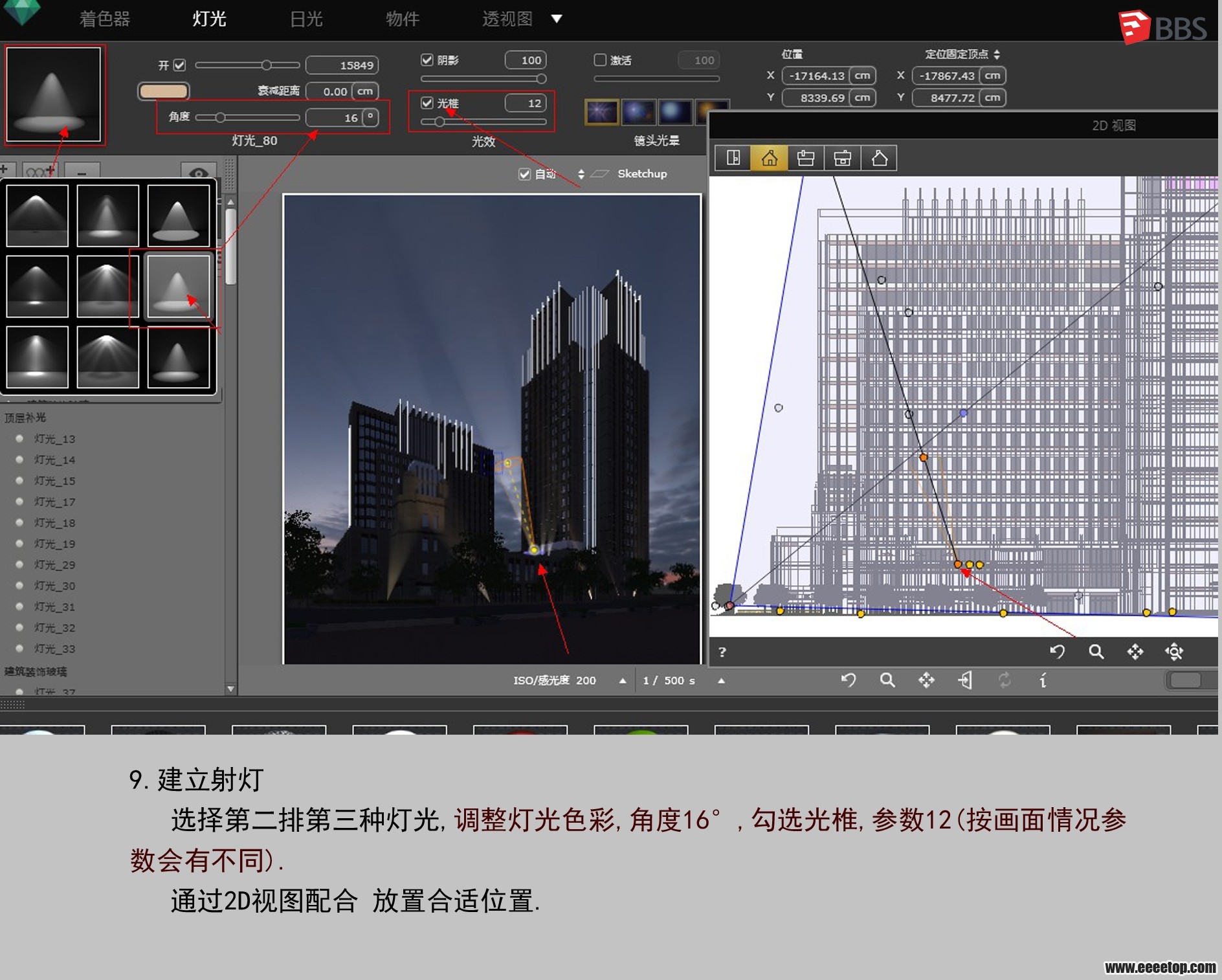Choose the first-row second light type thumbnail

click(x=107, y=216)
